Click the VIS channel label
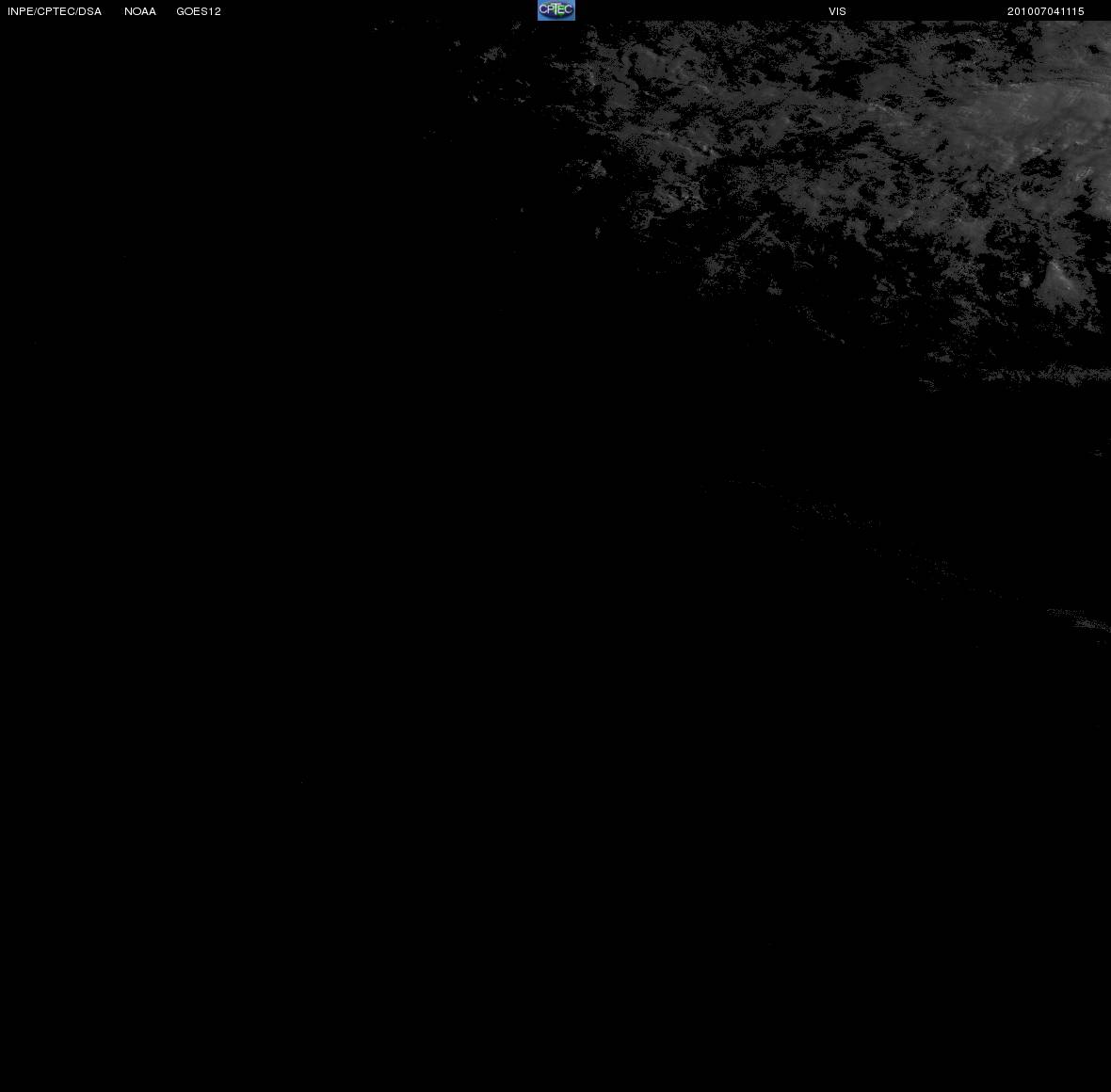The image size is (1111, 1092). (x=838, y=11)
